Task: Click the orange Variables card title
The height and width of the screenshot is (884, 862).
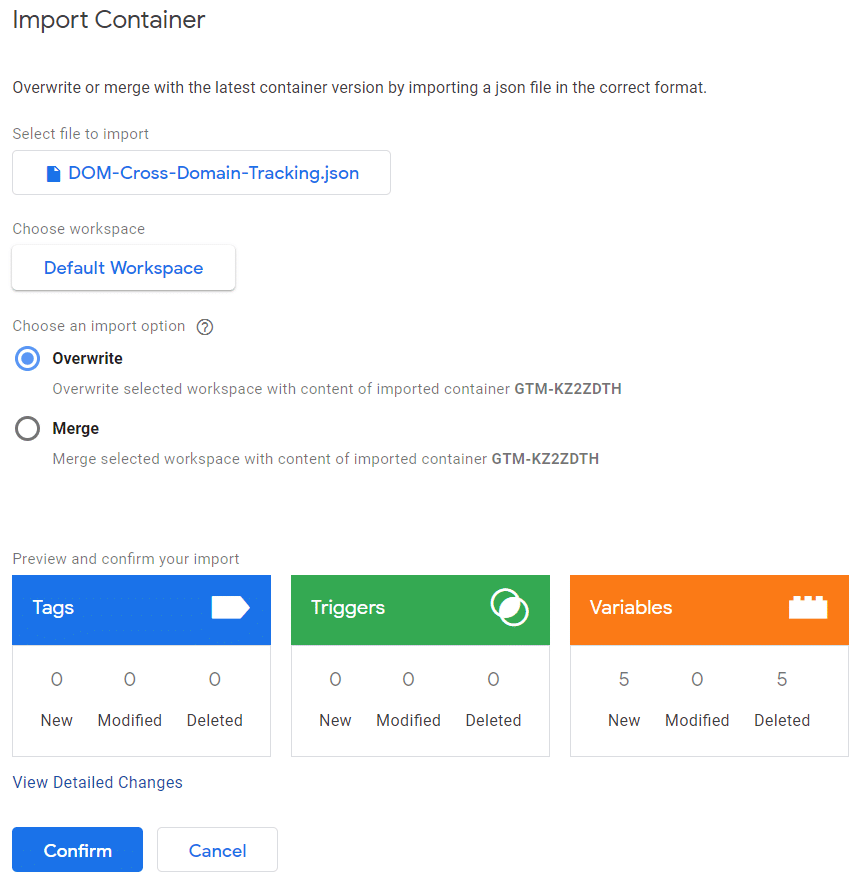Action: tap(630, 608)
